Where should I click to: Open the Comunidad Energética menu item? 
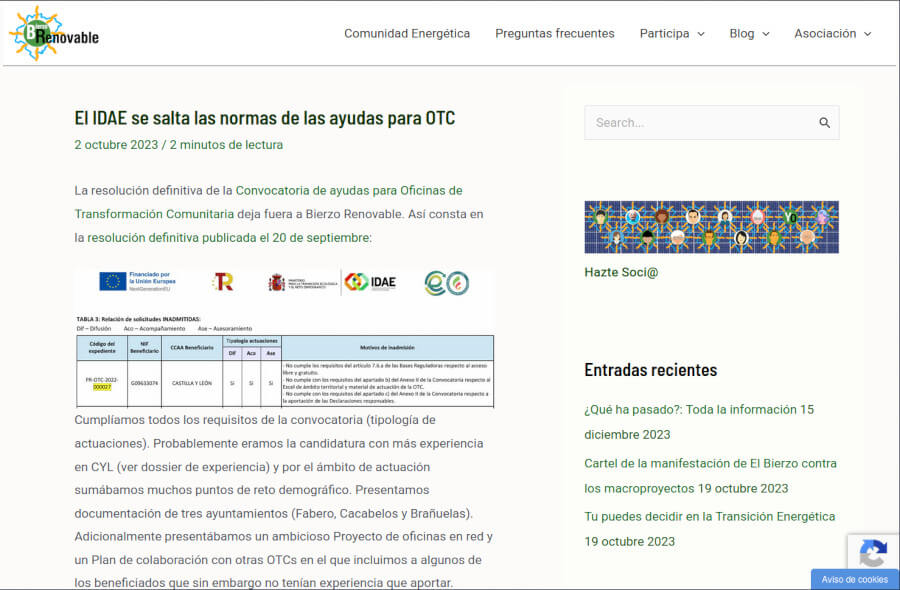point(407,33)
